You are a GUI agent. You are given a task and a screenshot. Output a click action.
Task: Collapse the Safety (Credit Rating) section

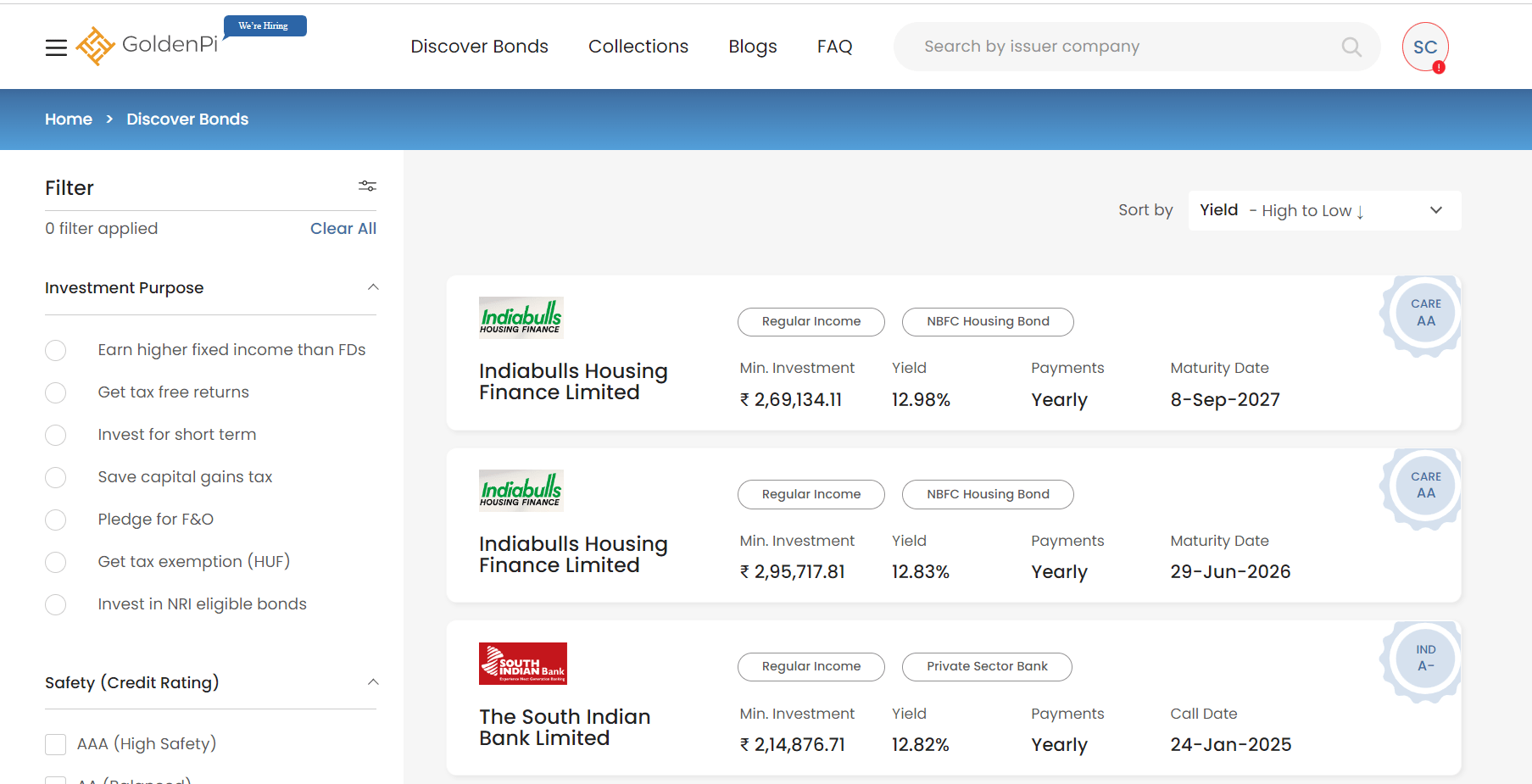pos(373,682)
